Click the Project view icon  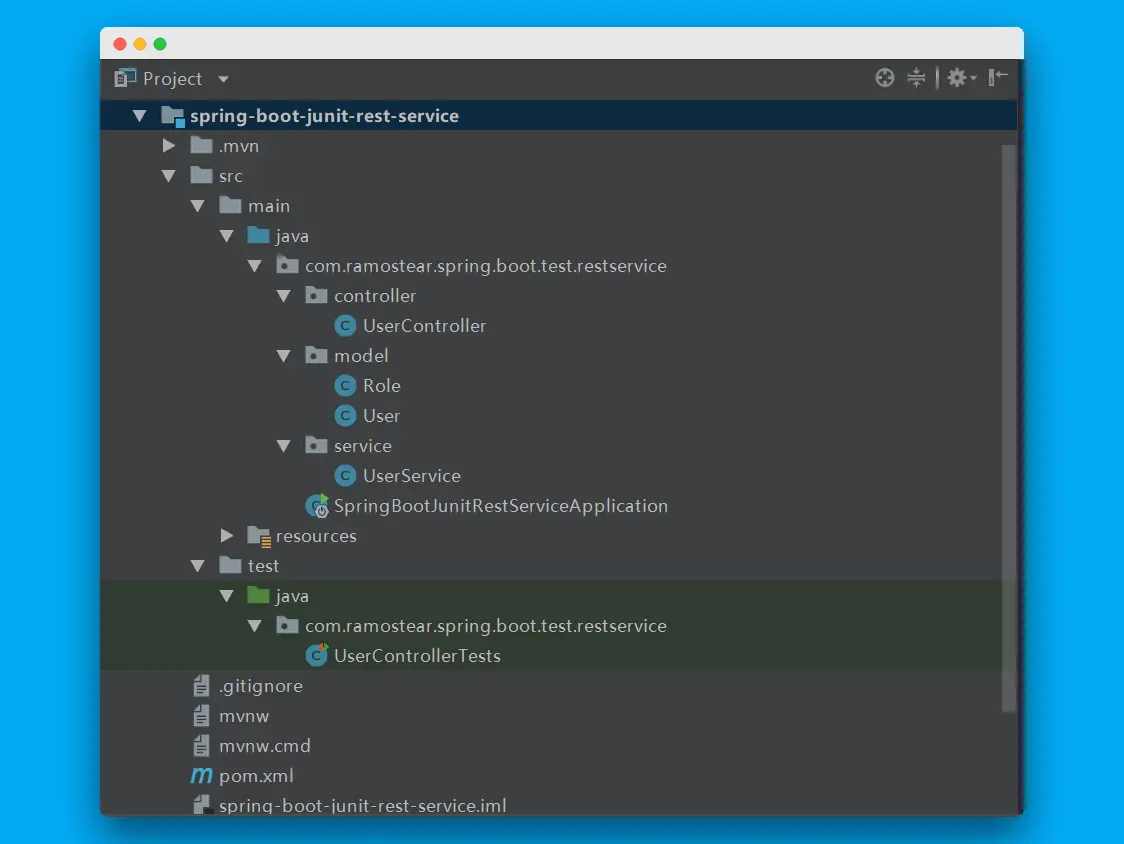click(x=125, y=78)
